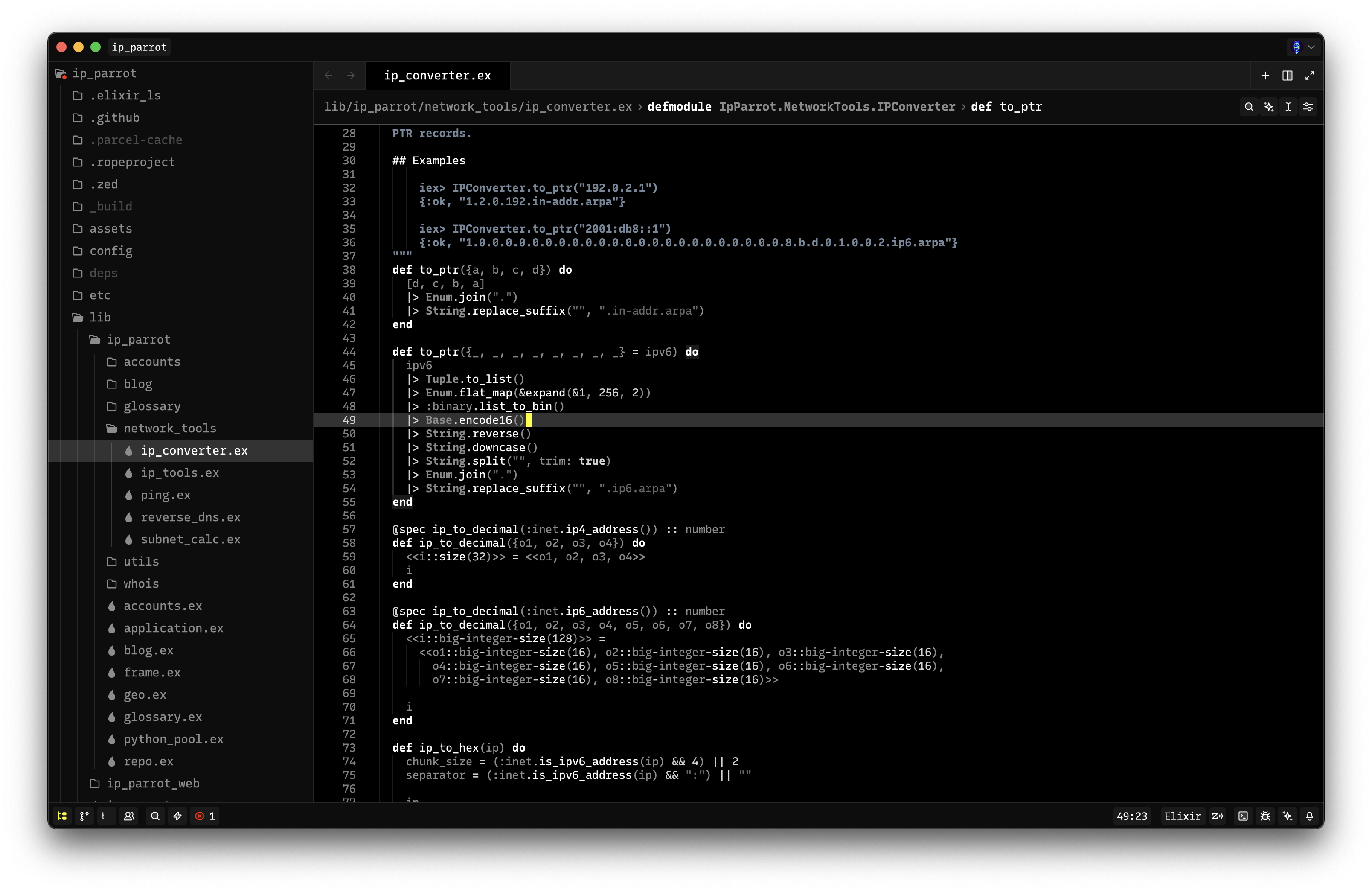Open diagnostics showing 1 error
Viewport: 1372px width, 892px height.
click(x=205, y=816)
